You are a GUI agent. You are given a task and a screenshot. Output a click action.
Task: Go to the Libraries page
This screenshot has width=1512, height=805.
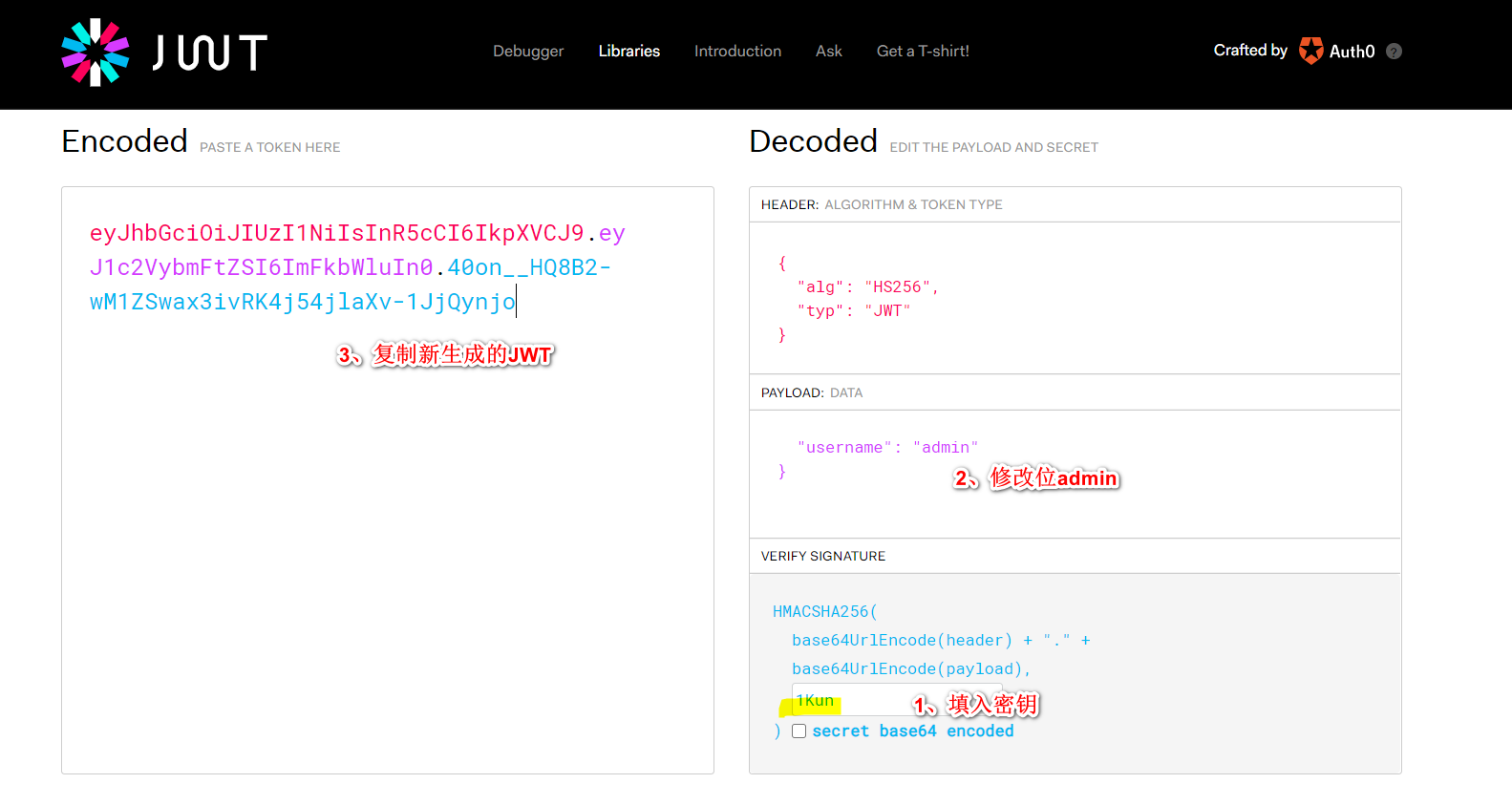[x=628, y=52]
